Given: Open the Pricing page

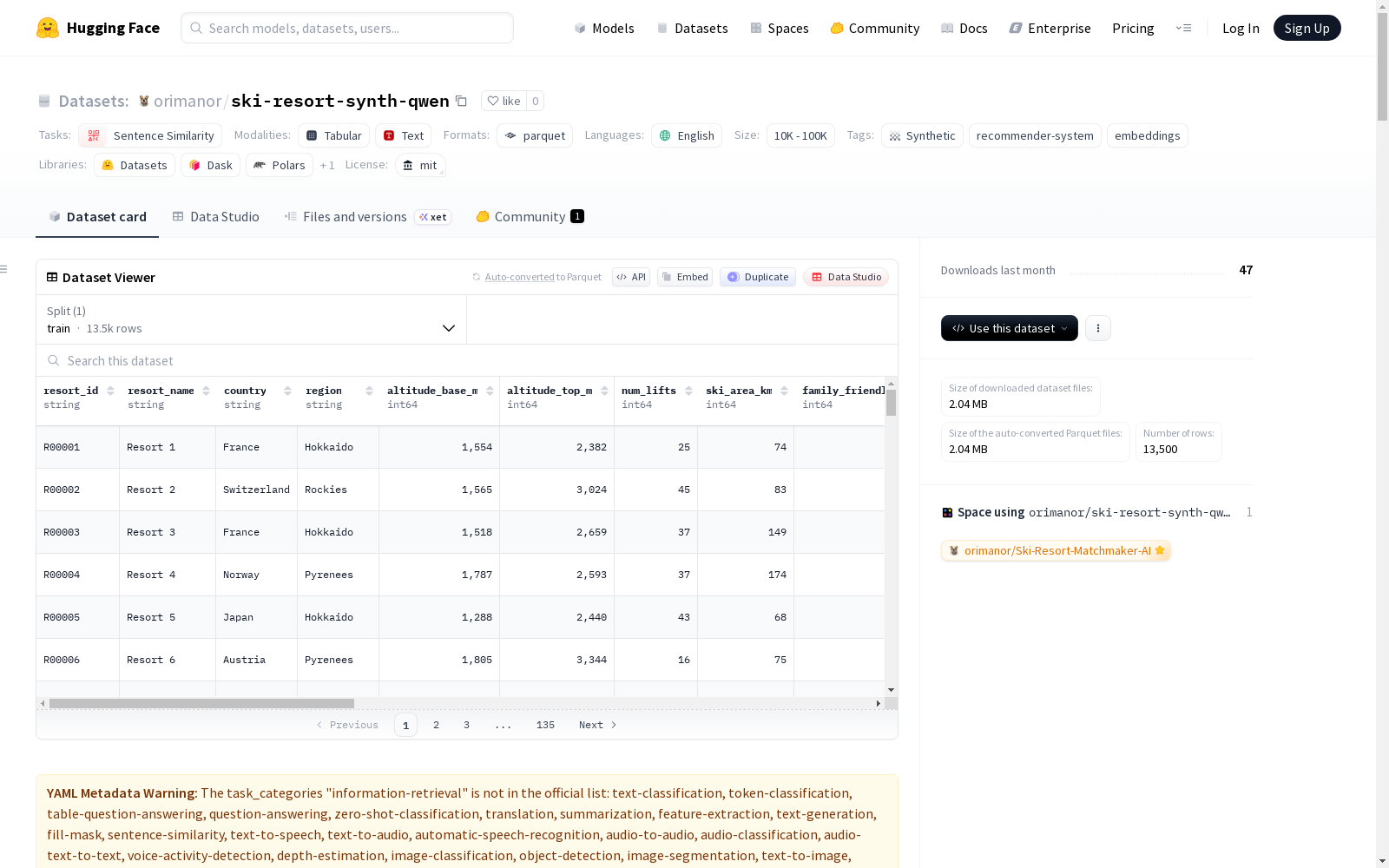Looking at the screenshot, I should [1133, 28].
